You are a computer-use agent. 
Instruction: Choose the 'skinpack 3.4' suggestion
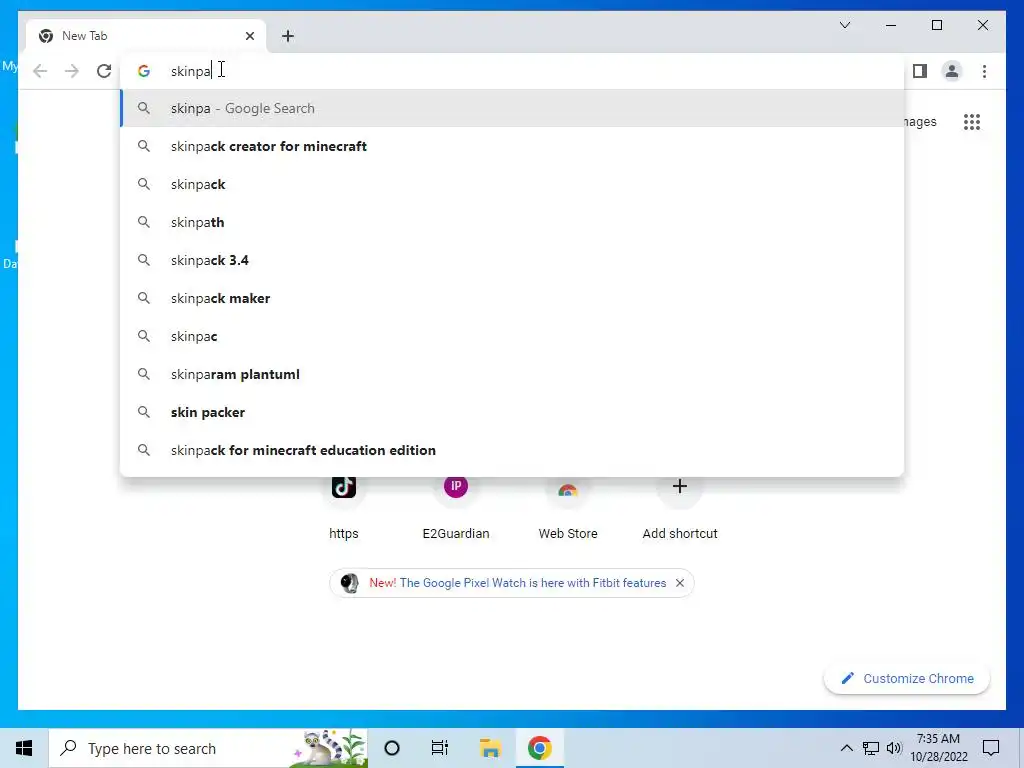pos(512,260)
